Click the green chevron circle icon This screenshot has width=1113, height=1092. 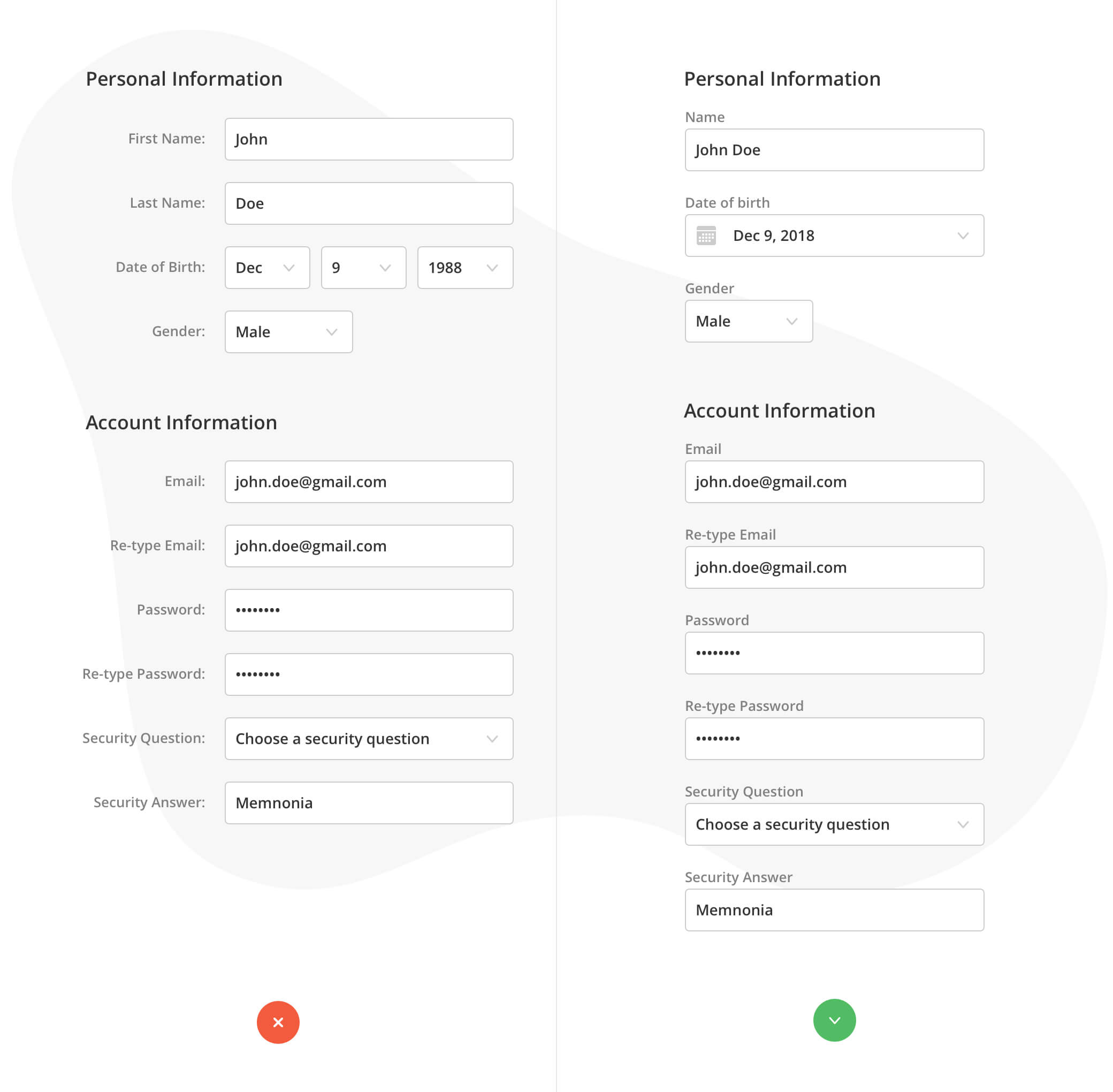[834, 1020]
